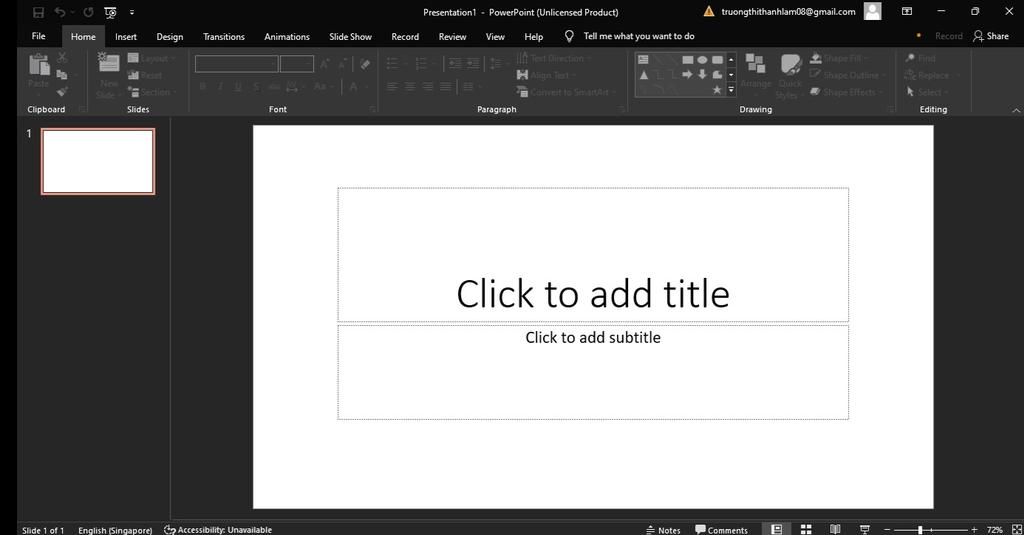Start slideshow from beginning in quick access toolbar

[x=110, y=12]
